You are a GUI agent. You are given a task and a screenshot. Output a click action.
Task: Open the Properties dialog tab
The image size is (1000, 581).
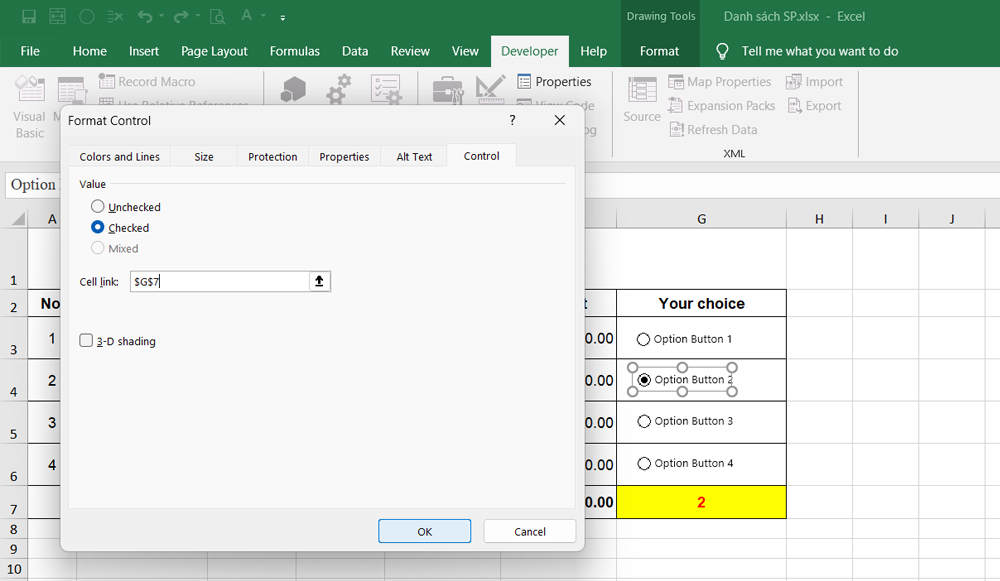tap(344, 156)
